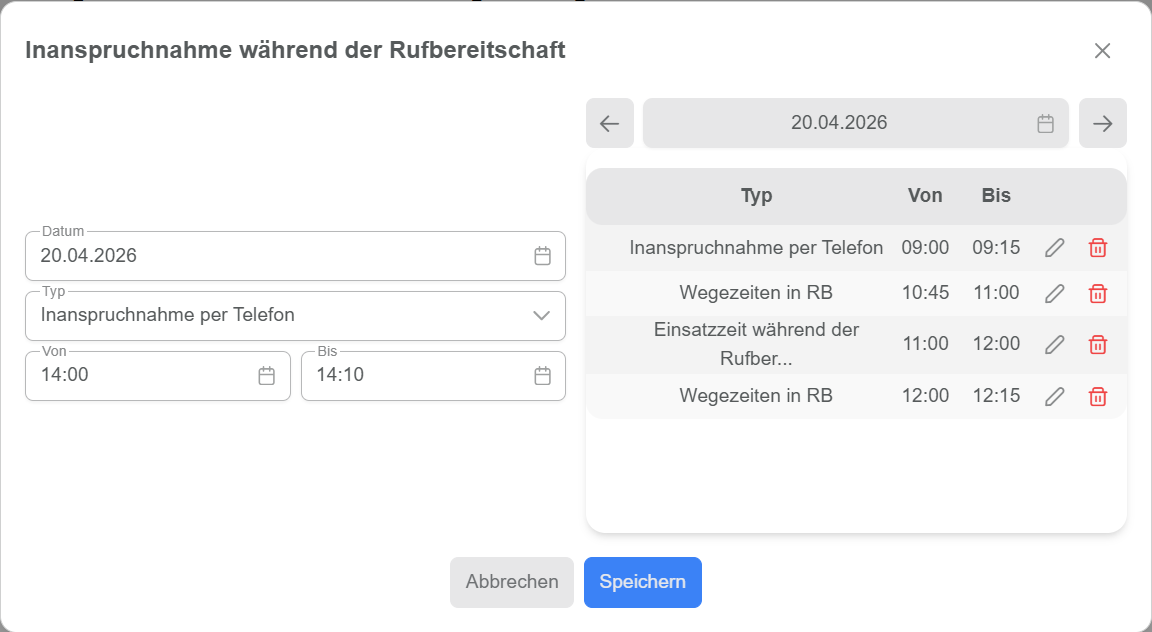Open the time picker in the Von field
This screenshot has height=632, width=1152.
[x=267, y=376]
